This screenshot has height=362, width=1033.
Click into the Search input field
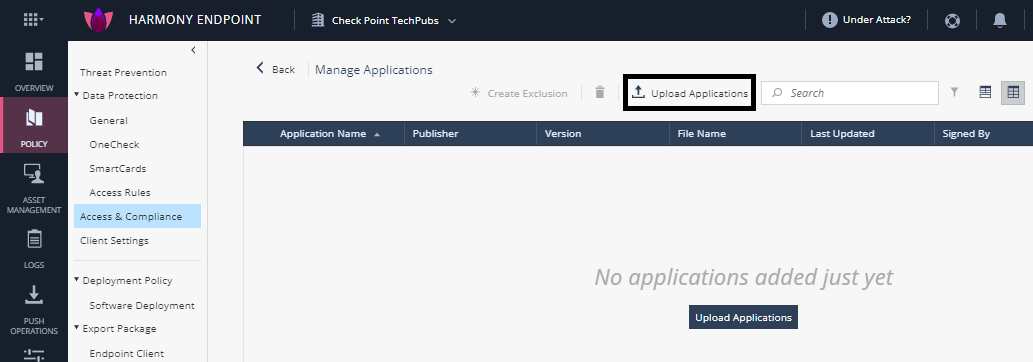pos(850,93)
